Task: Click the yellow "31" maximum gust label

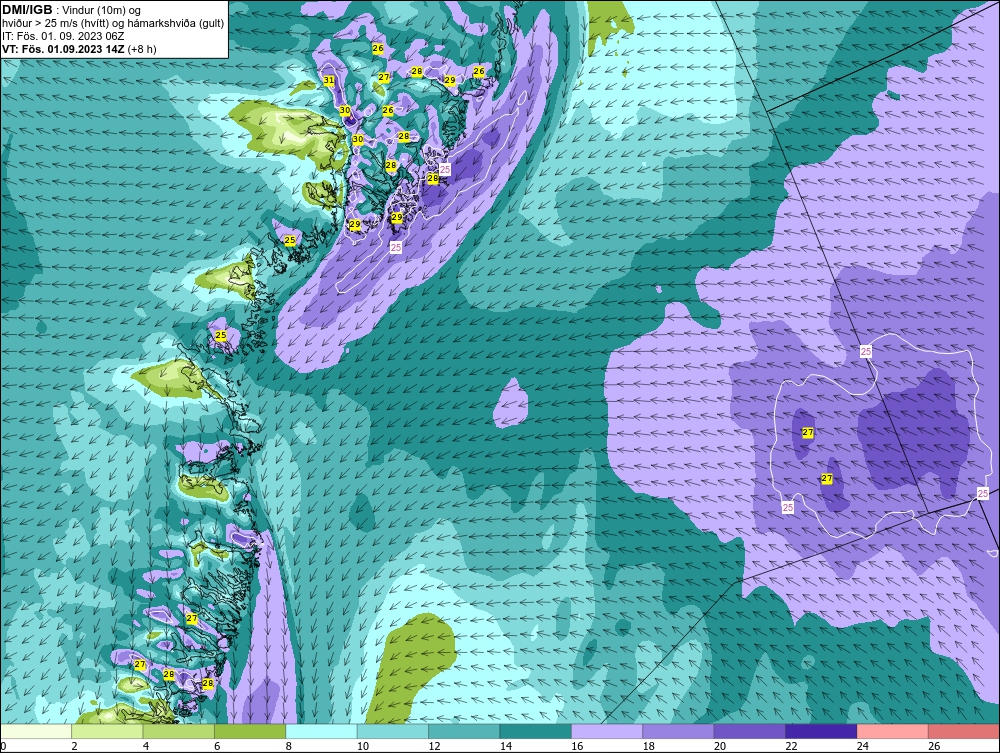Action: point(328,80)
